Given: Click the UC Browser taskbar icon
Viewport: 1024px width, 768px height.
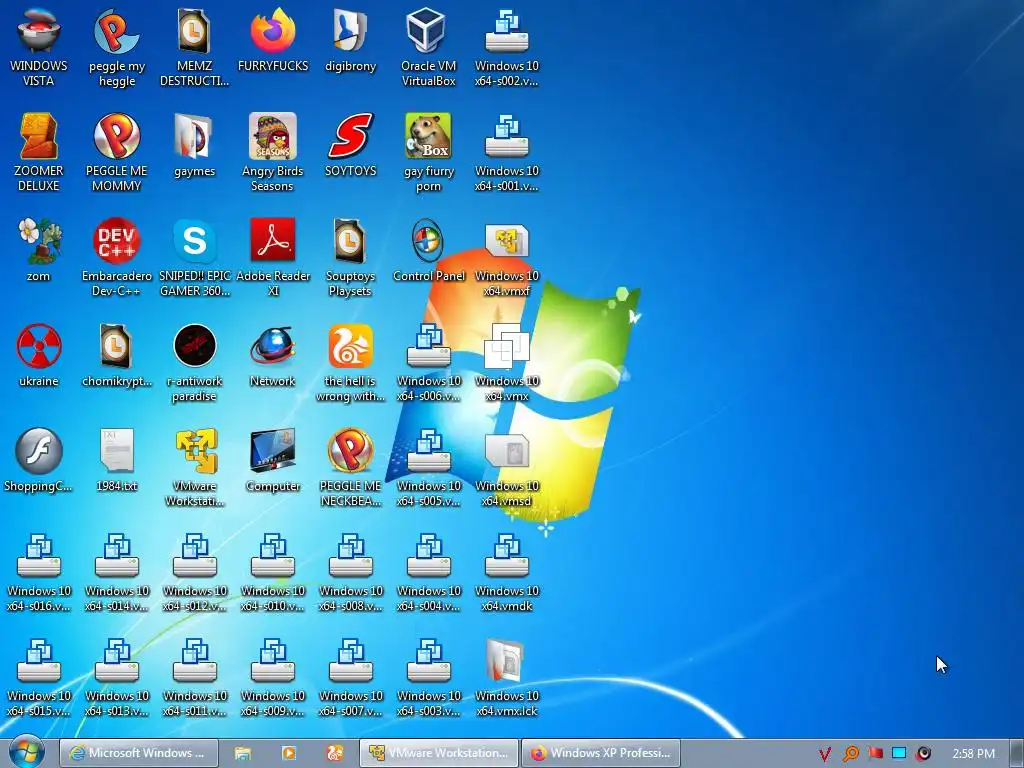Looking at the screenshot, I should (335, 753).
